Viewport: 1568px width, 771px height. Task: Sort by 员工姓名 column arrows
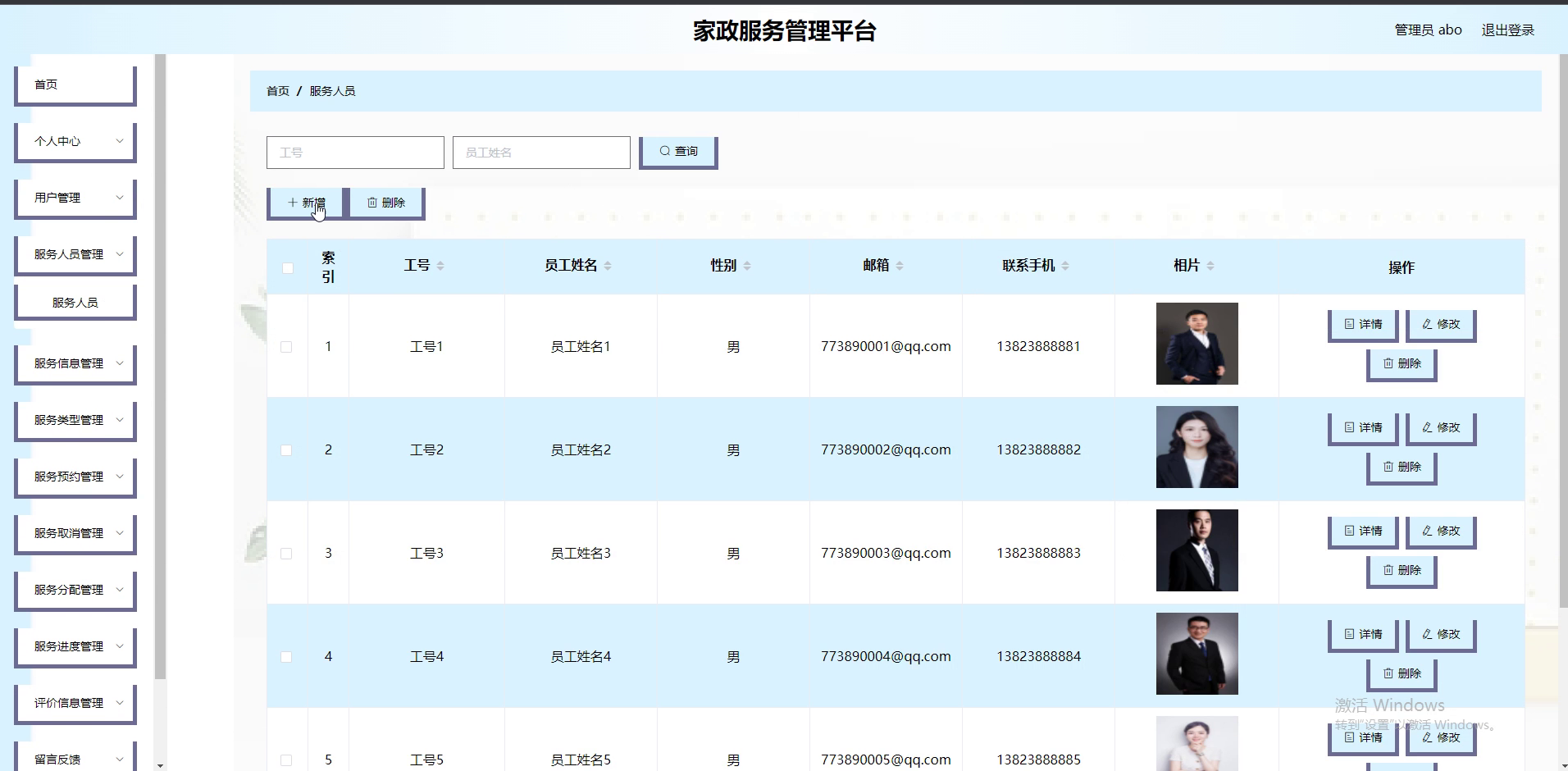pos(608,266)
